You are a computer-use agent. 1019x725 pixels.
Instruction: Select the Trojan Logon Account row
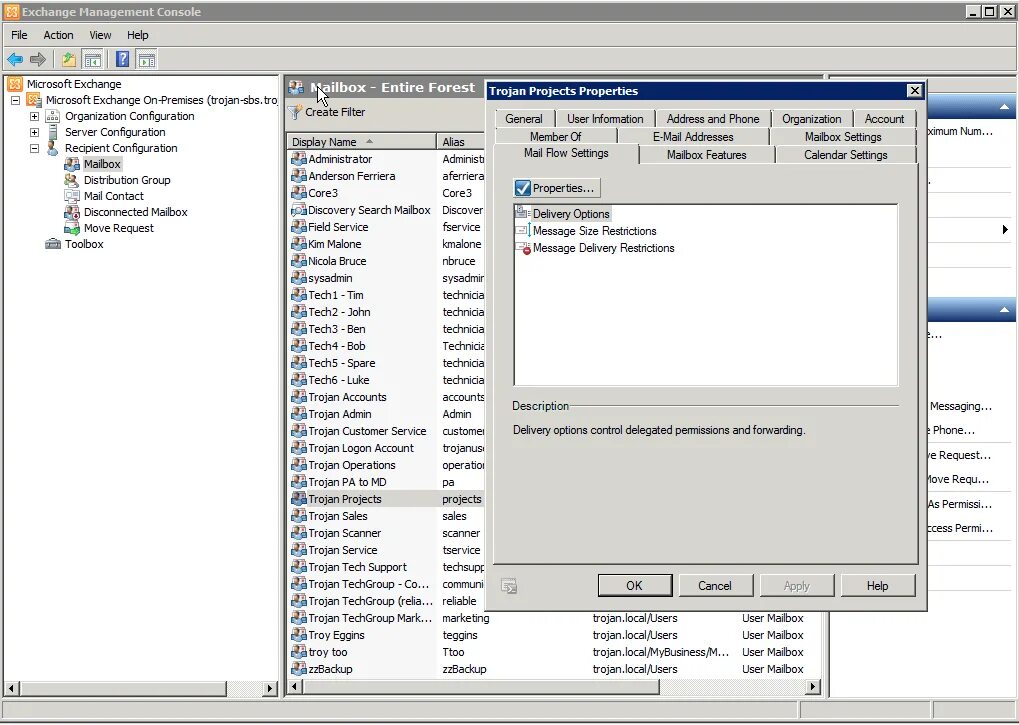387,448
